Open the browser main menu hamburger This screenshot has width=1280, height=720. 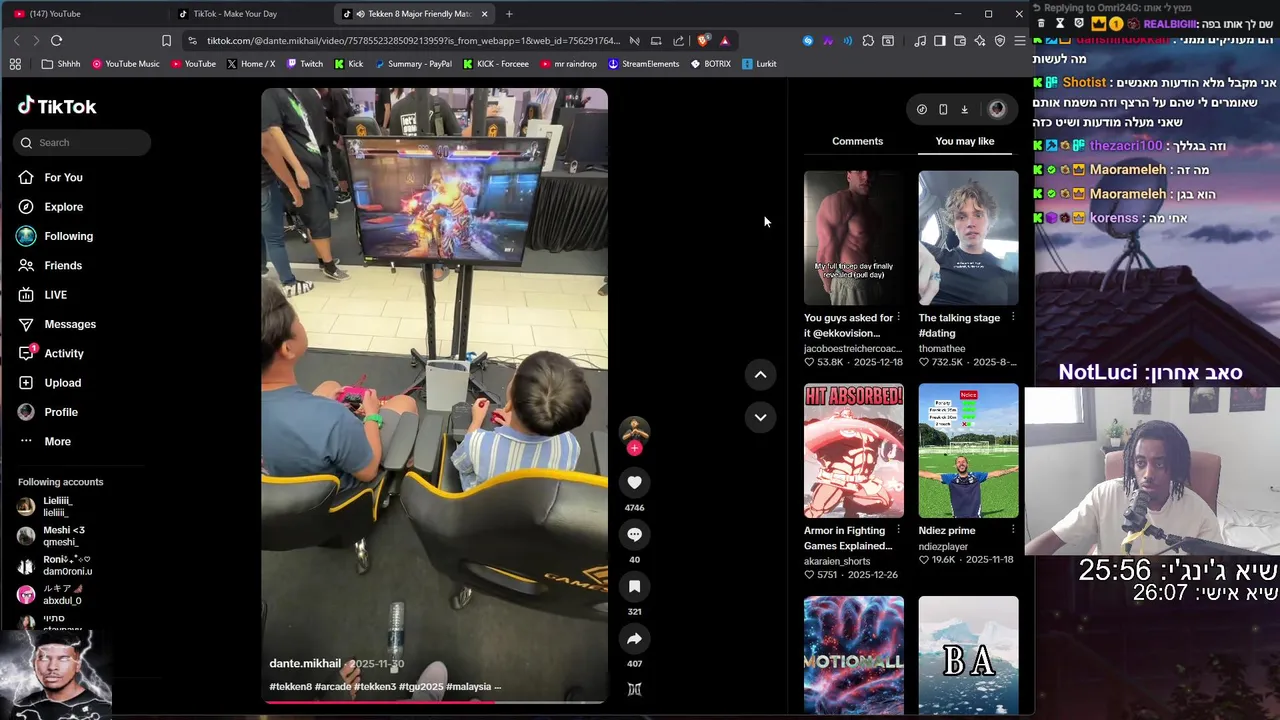click(1019, 40)
